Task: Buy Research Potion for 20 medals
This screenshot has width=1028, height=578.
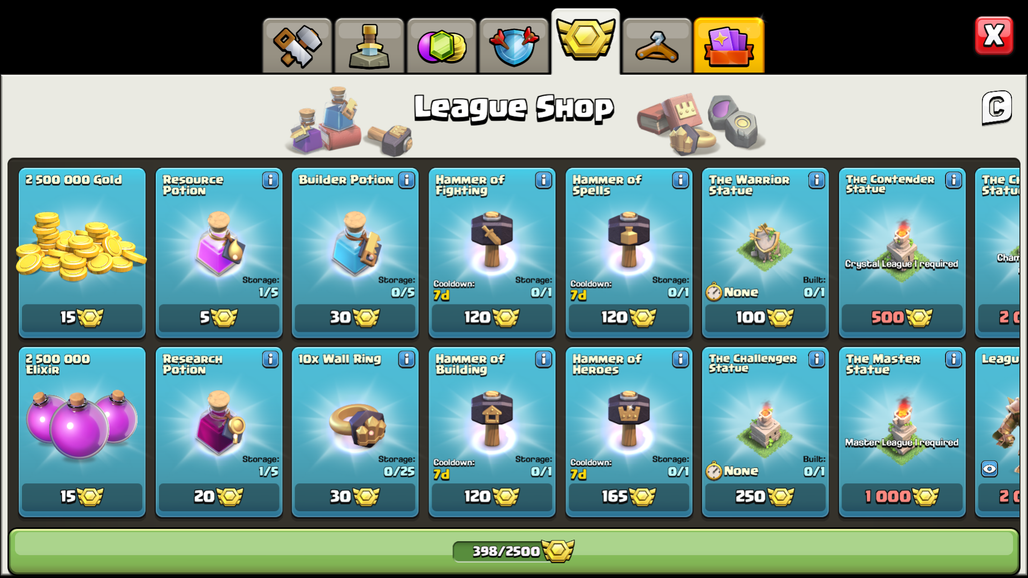Action: (218, 497)
